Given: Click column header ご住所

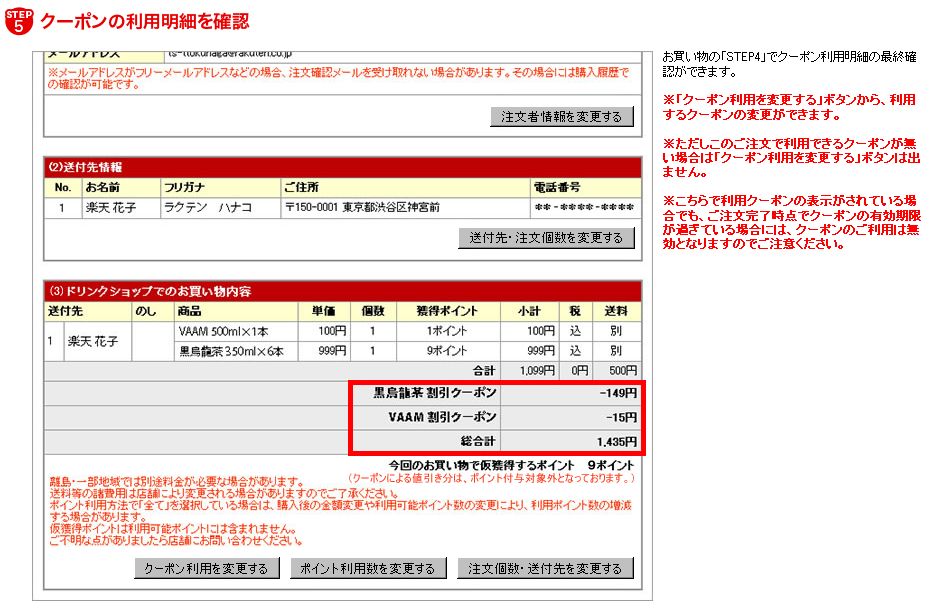Looking at the screenshot, I should (x=302, y=188).
